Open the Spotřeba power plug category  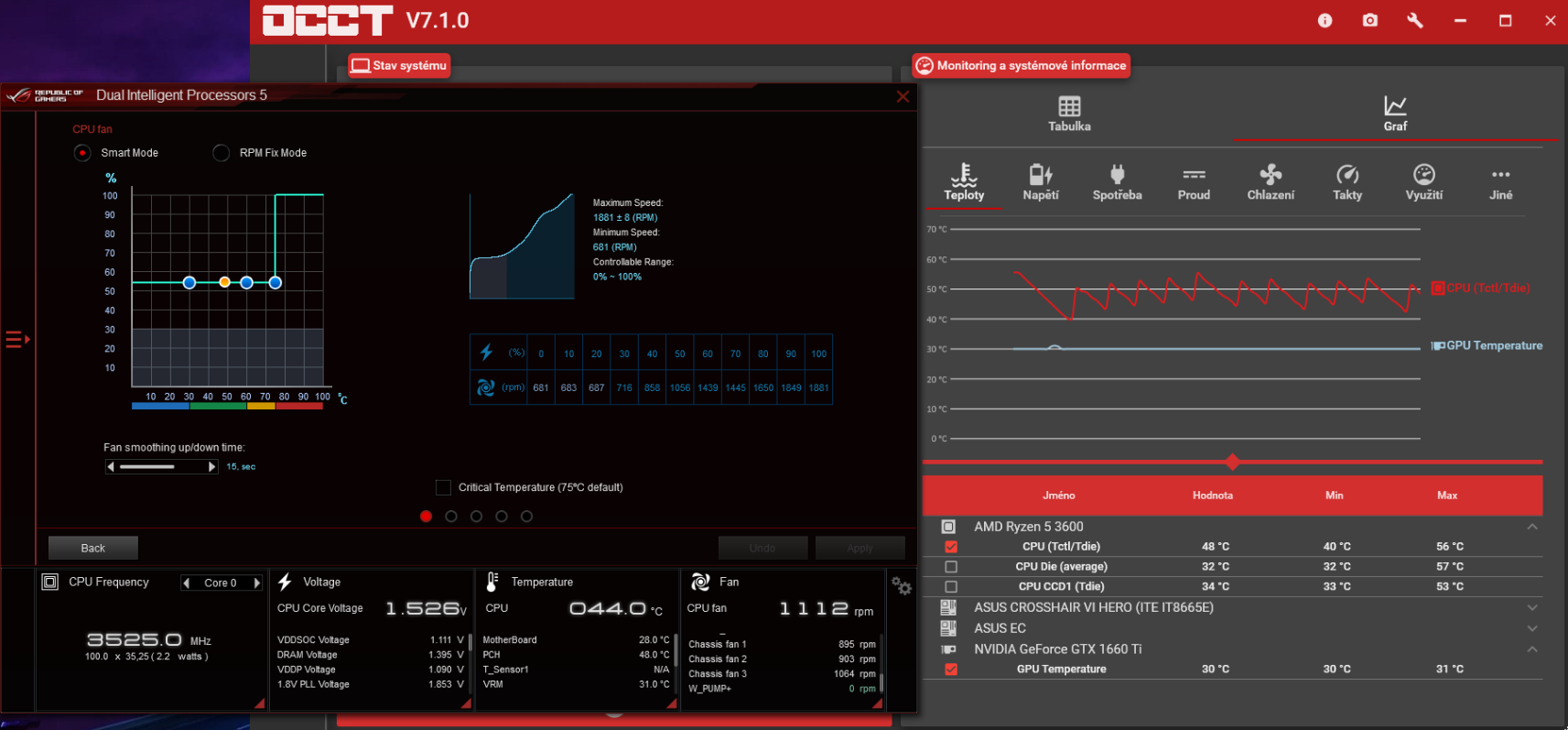[x=1117, y=182]
